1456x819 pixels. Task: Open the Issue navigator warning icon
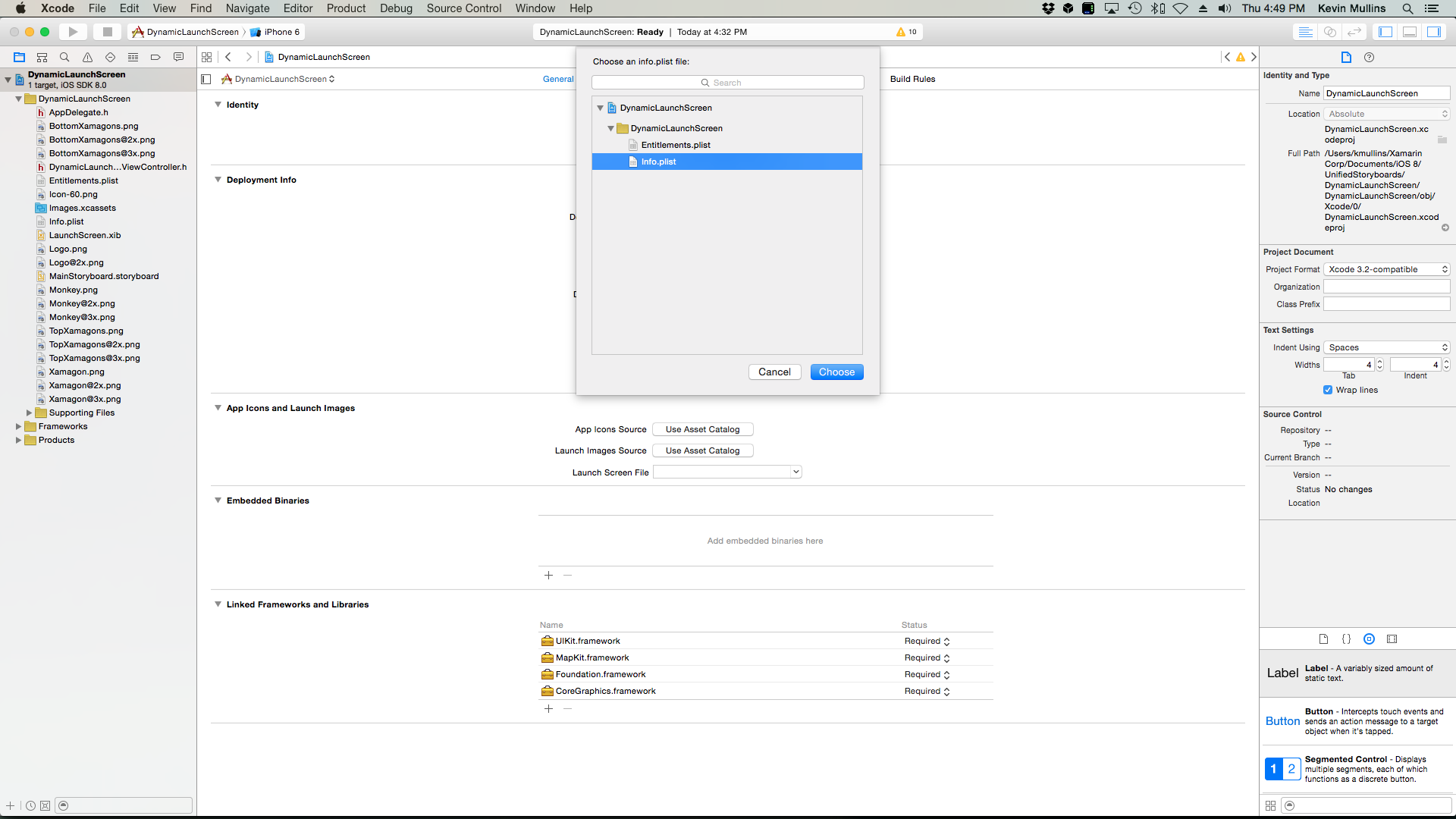(x=87, y=57)
